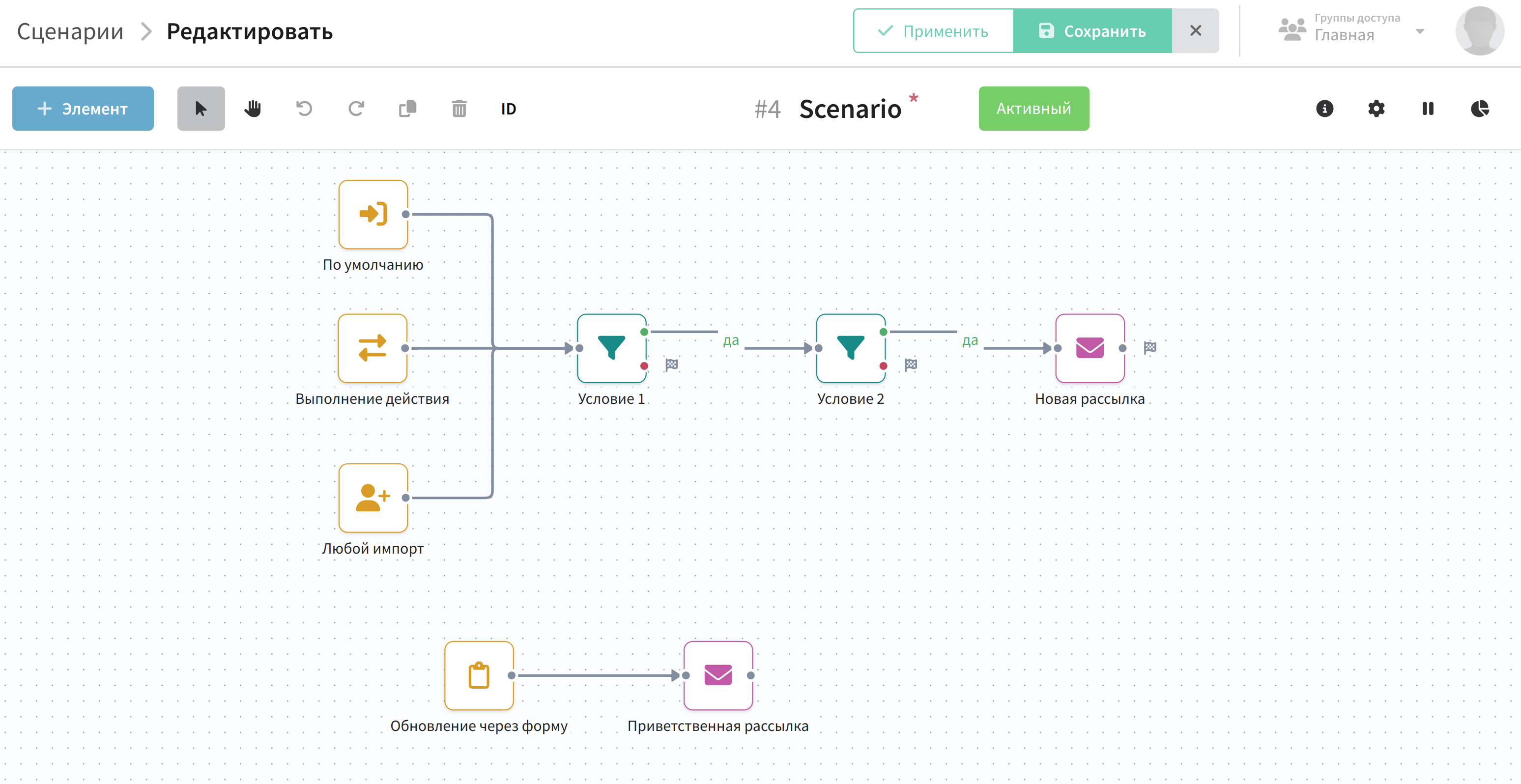The image size is (1521, 784).
Task: Copy the selected element
Action: [x=407, y=109]
